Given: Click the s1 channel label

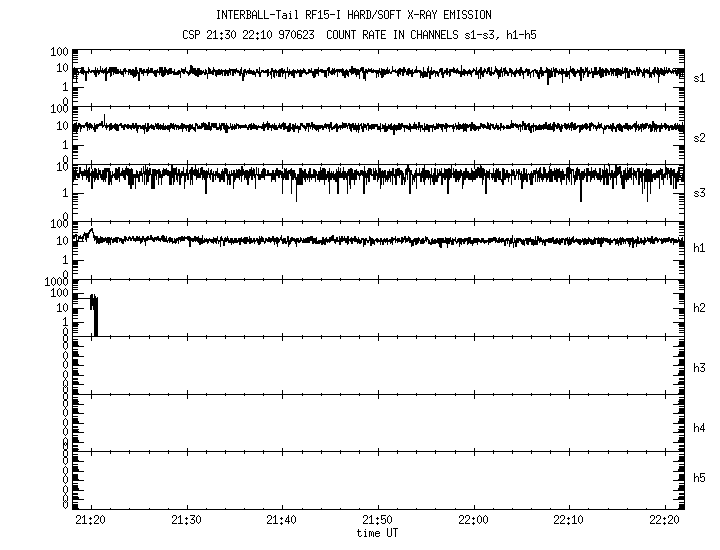Looking at the screenshot, I should 700,77.
